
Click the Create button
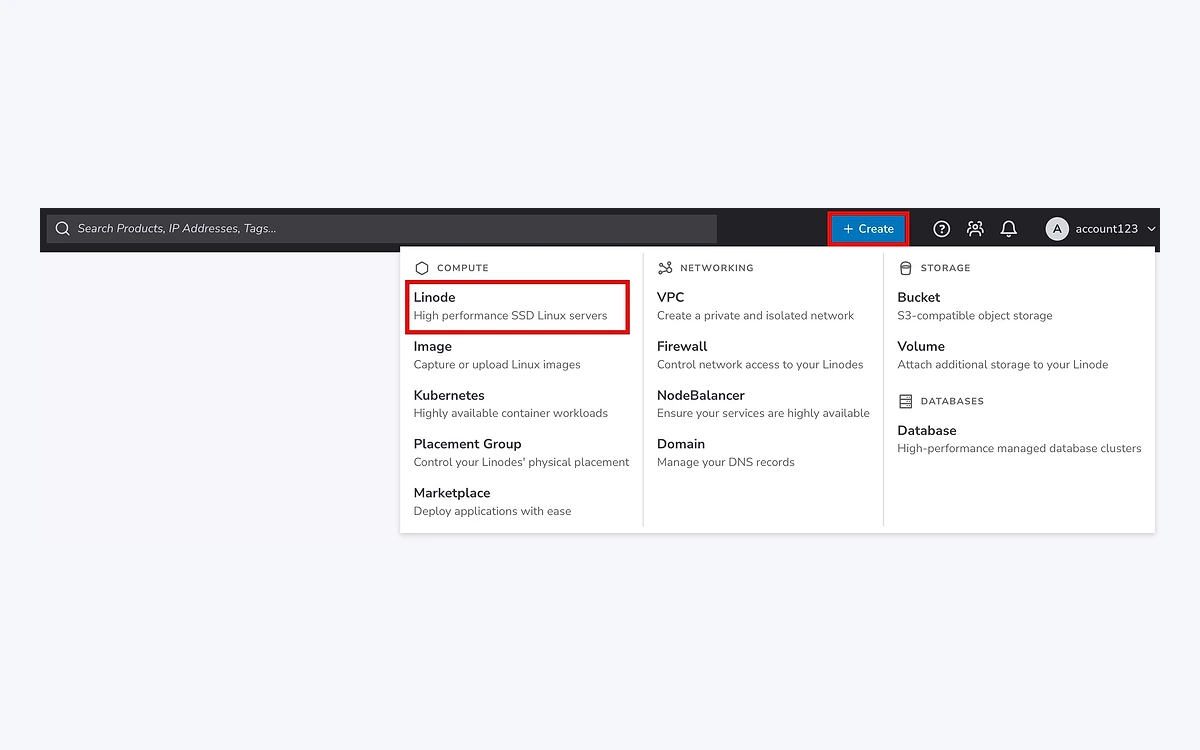point(868,229)
